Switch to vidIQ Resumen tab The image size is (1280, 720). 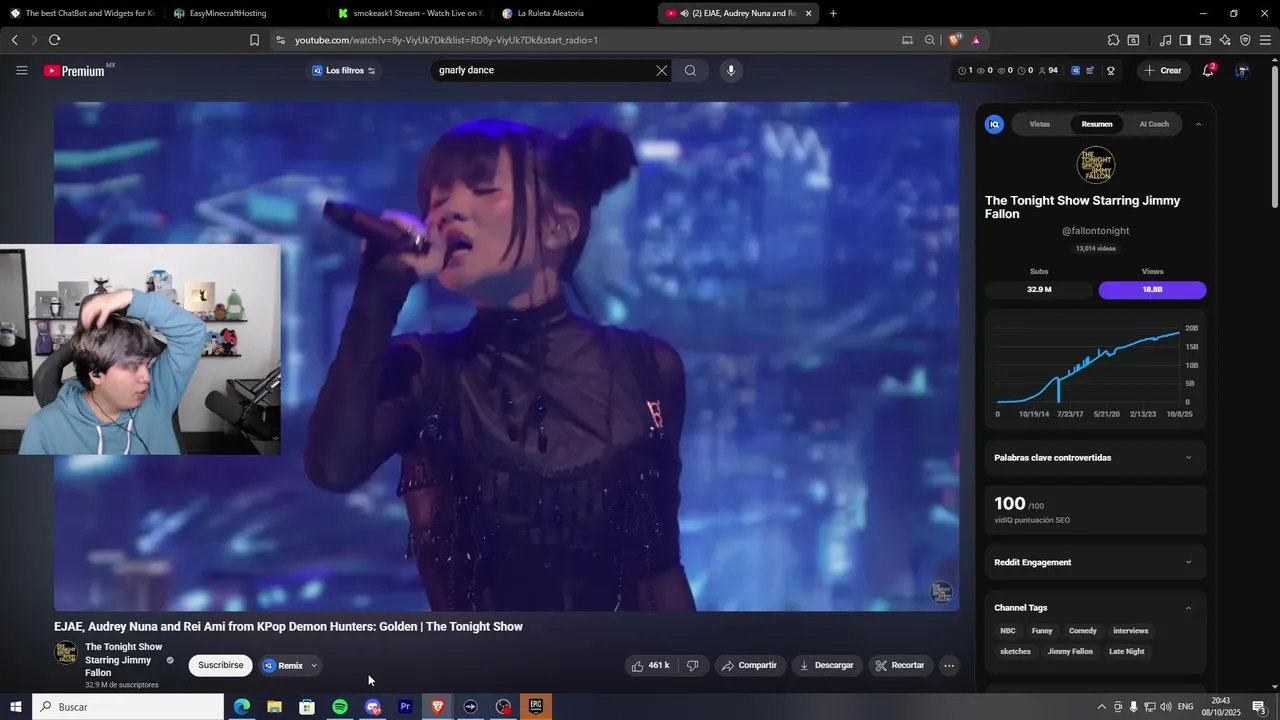[x=1097, y=124]
